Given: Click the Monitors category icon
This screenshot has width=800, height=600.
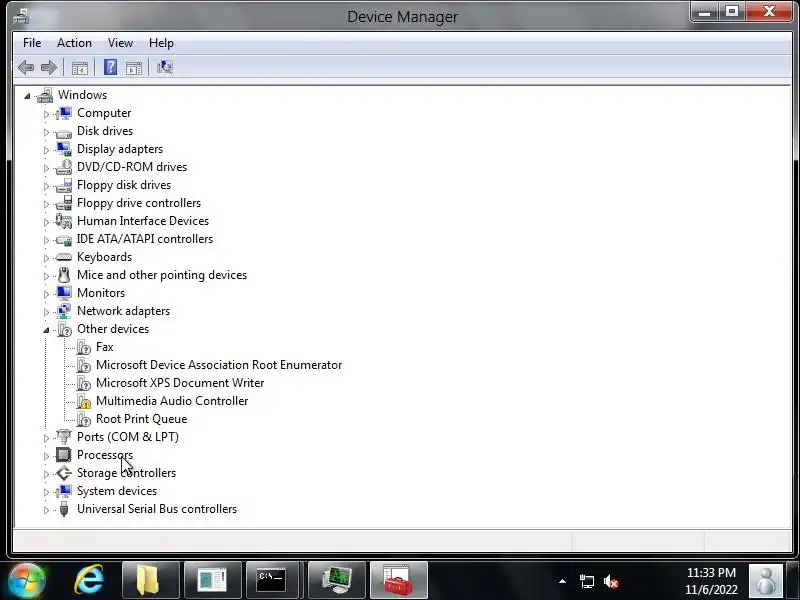Looking at the screenshot, I should (64, 293).
